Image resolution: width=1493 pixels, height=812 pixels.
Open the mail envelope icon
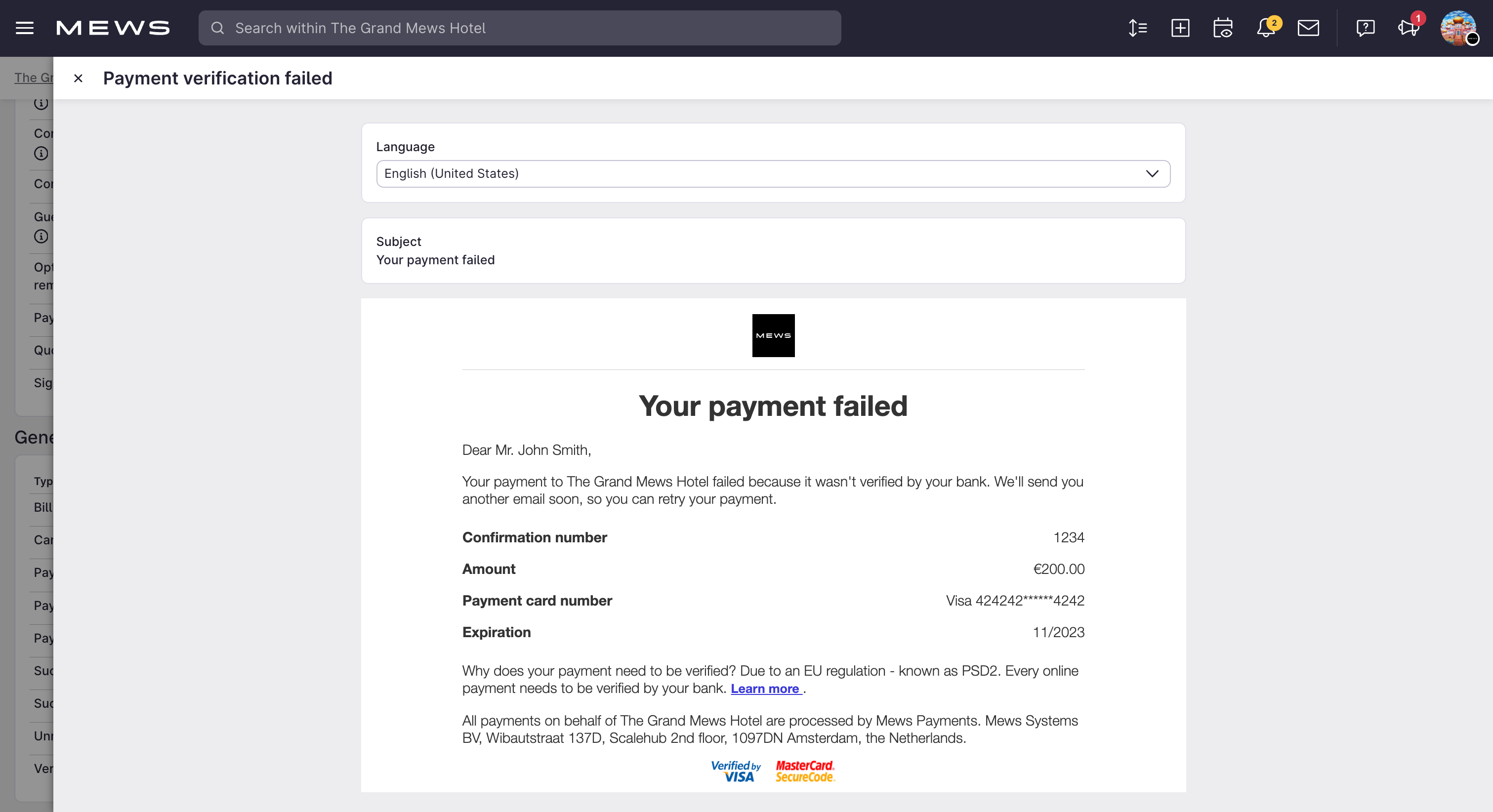(1308, 28)
